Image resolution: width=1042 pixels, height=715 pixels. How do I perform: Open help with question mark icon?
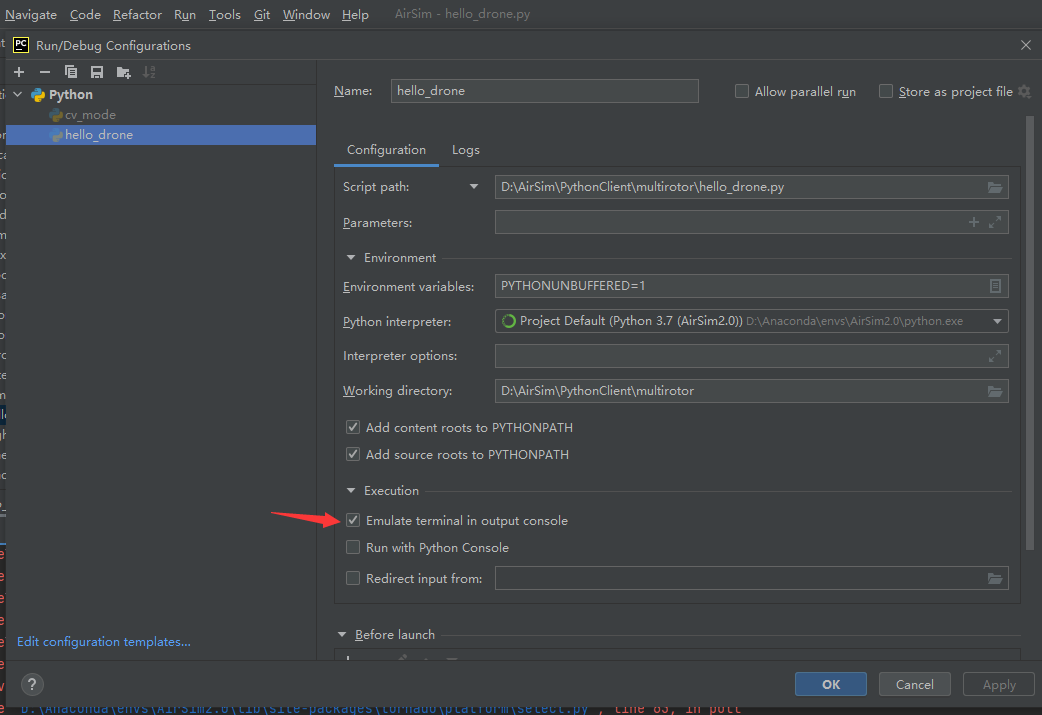point(32,684)
